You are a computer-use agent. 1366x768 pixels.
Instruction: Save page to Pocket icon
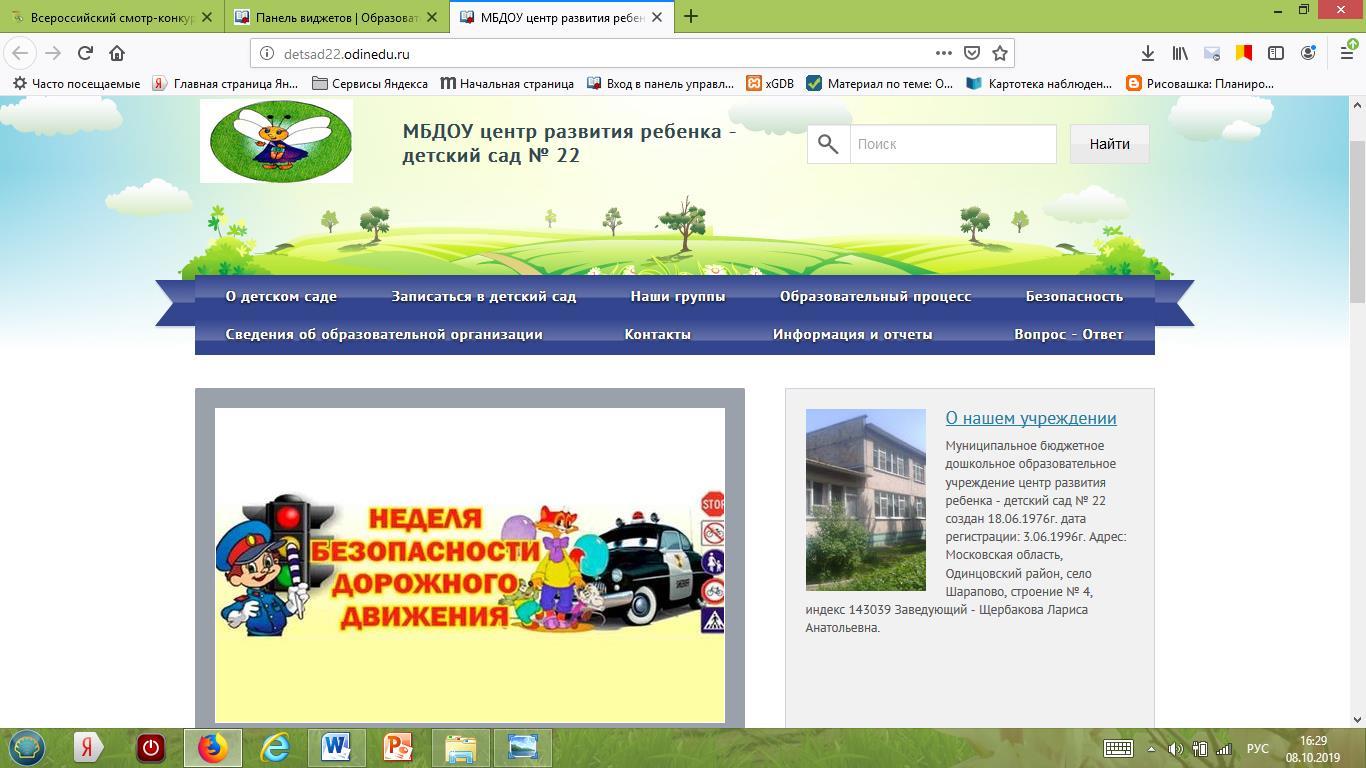tap(971, 54)
